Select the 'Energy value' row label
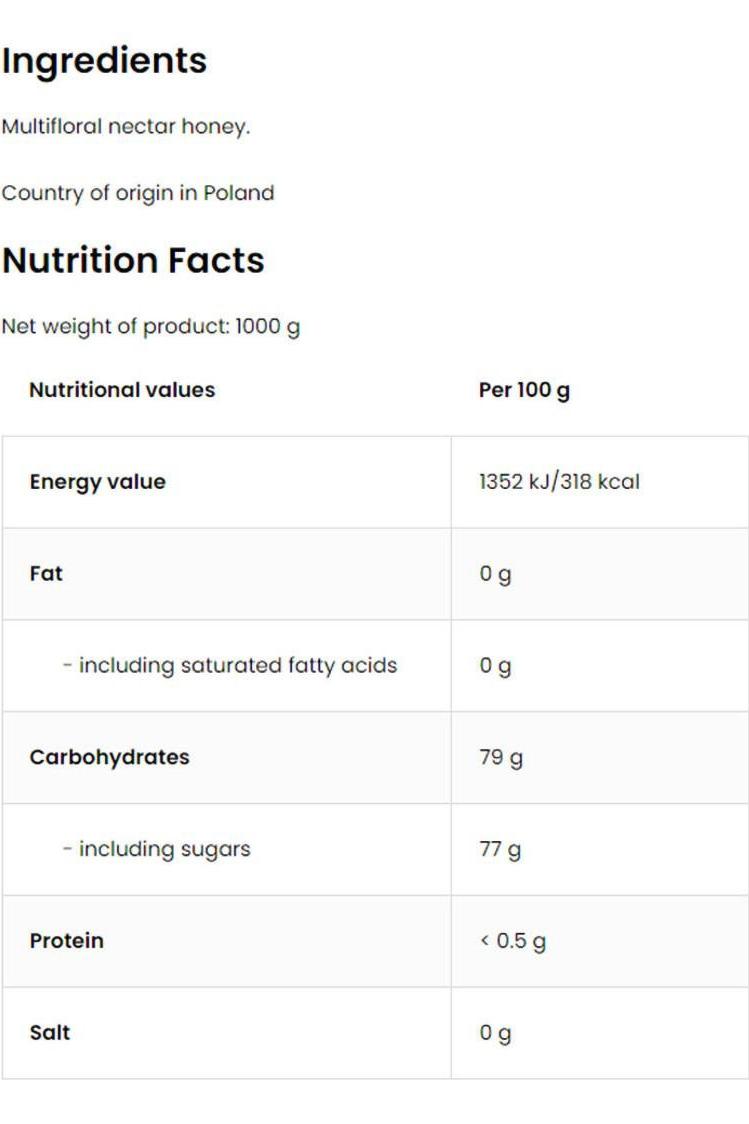Viewport: 749px width, 1124px height. pos(98,482)
